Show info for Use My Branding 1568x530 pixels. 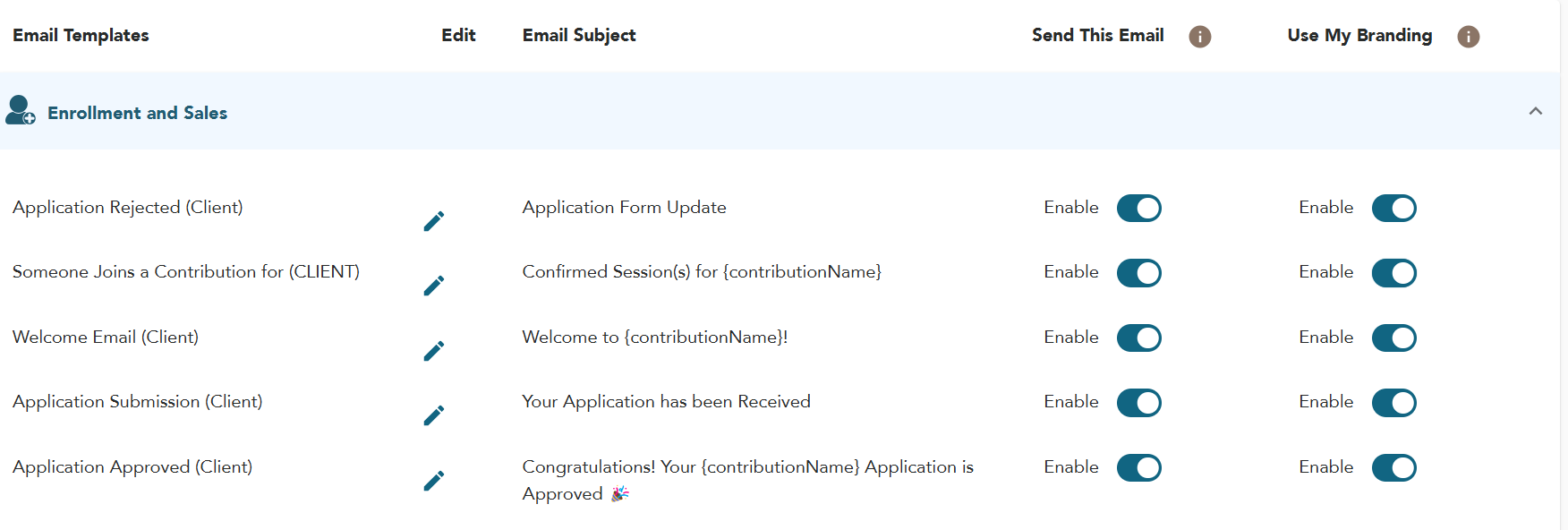[1468, 37]
